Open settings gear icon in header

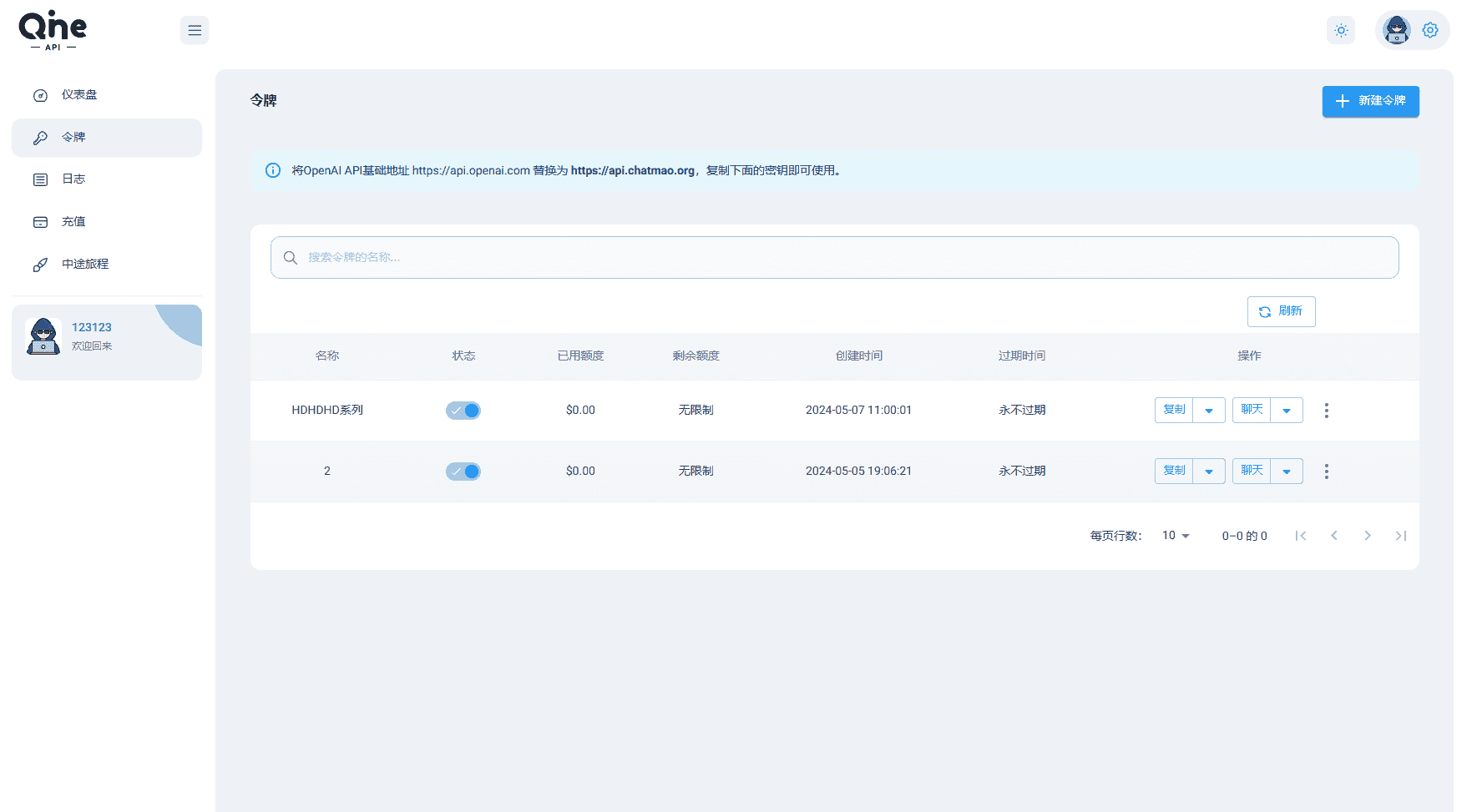[1430, 31]
